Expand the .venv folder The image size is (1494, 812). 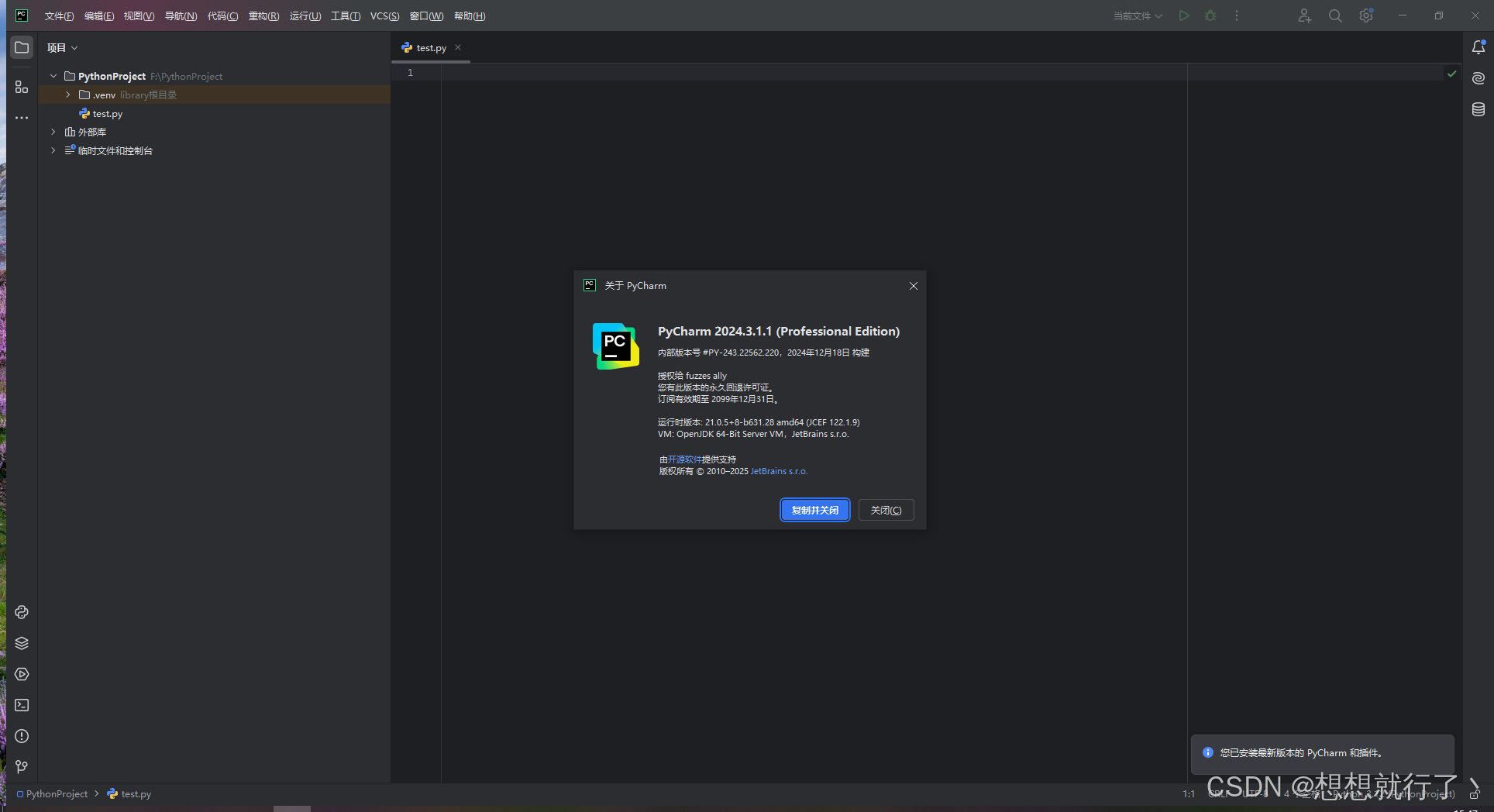(68, 95)
